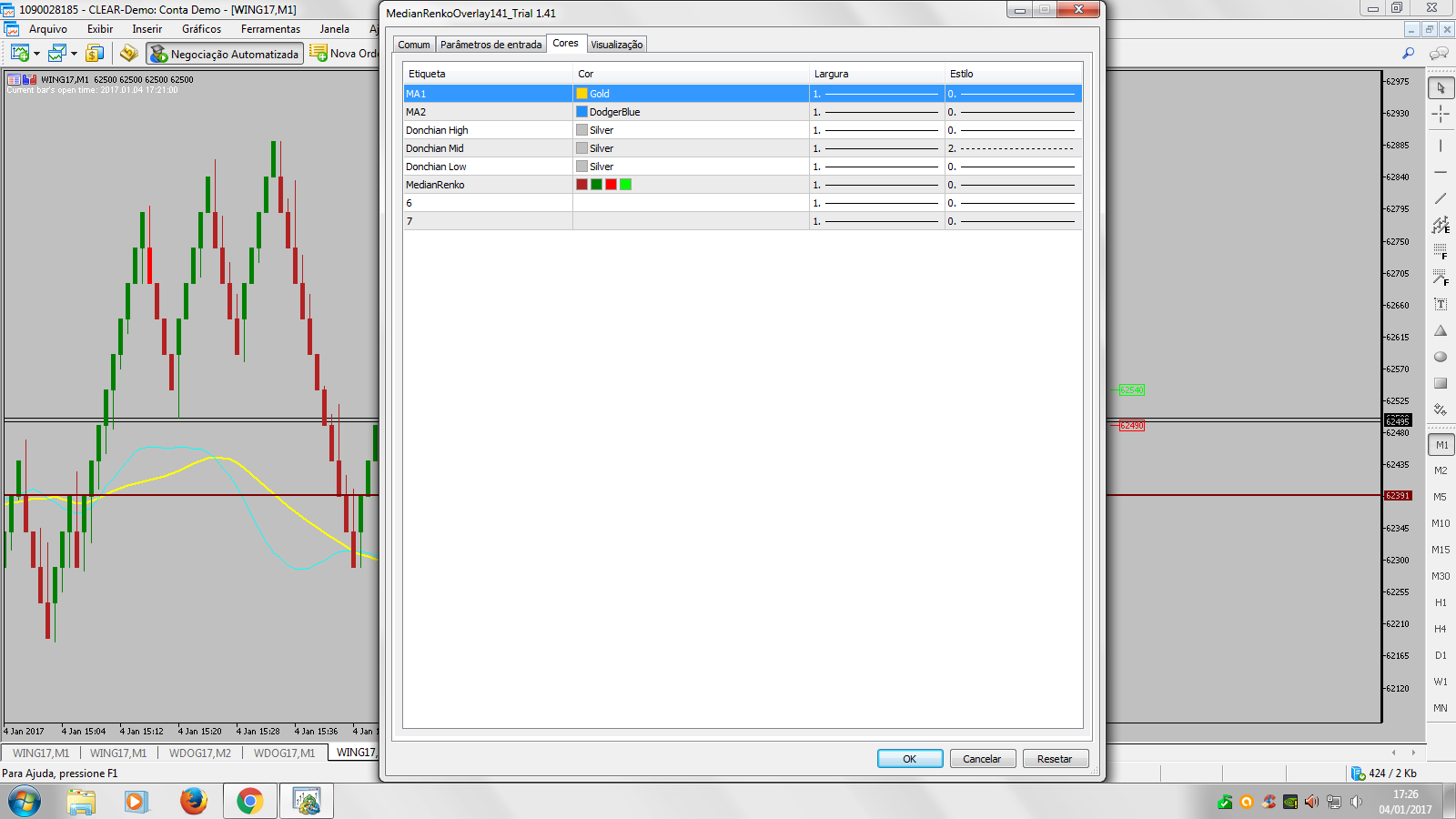
Task: Click the Nova Ordem toolbar button
Action: coord(345,54)
